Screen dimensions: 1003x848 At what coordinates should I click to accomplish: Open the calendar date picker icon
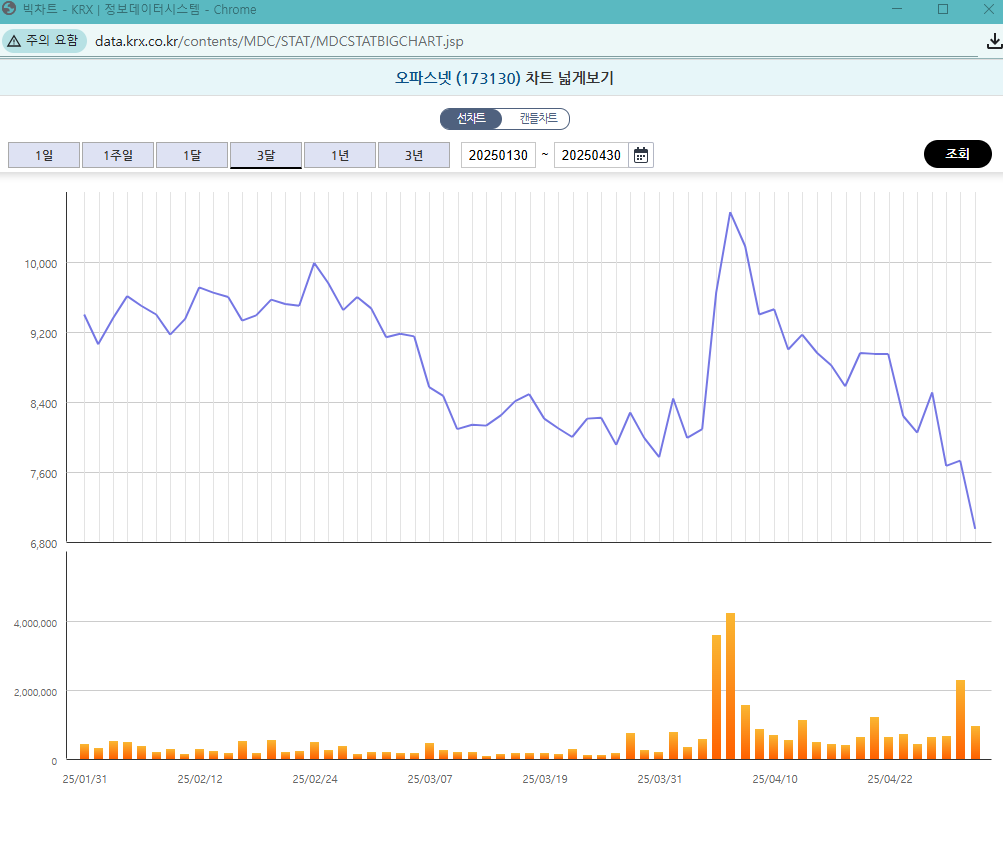[639, 154]
